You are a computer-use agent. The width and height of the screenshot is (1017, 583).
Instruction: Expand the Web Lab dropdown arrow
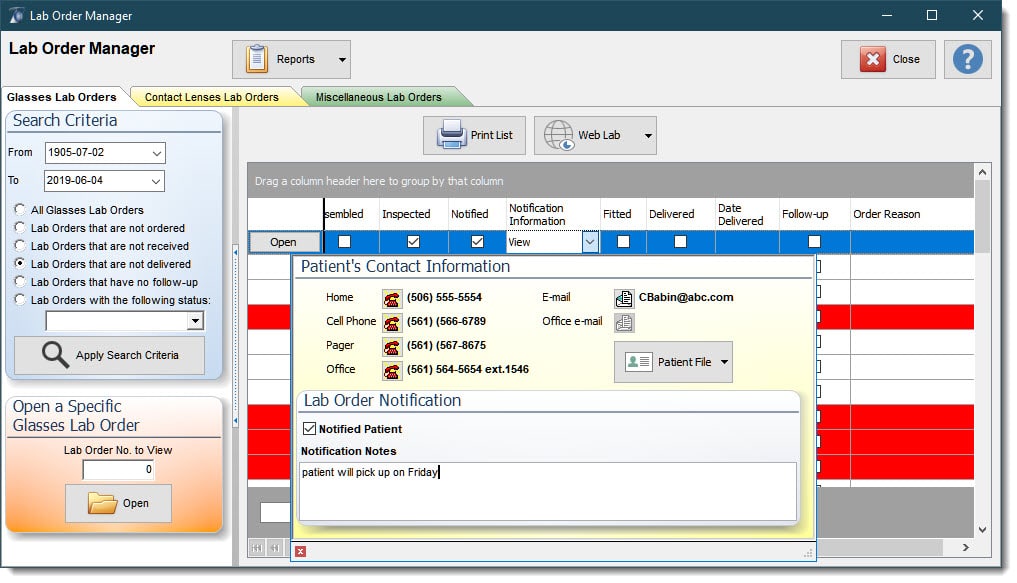coord(648,136)
